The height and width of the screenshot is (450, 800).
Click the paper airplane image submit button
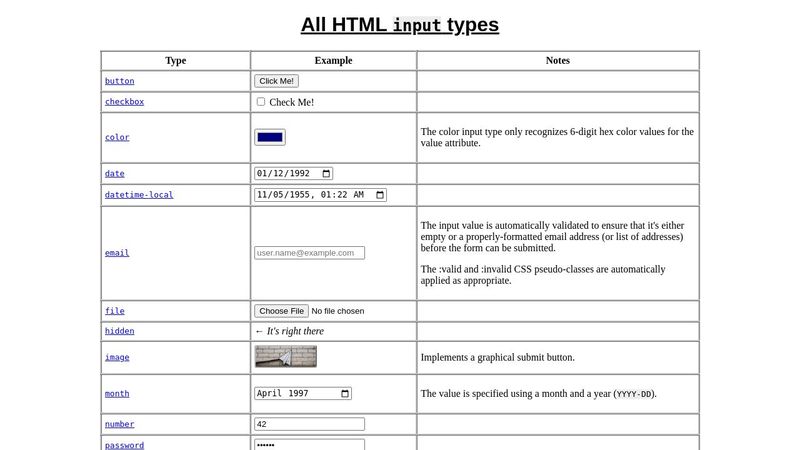[286, 357]
